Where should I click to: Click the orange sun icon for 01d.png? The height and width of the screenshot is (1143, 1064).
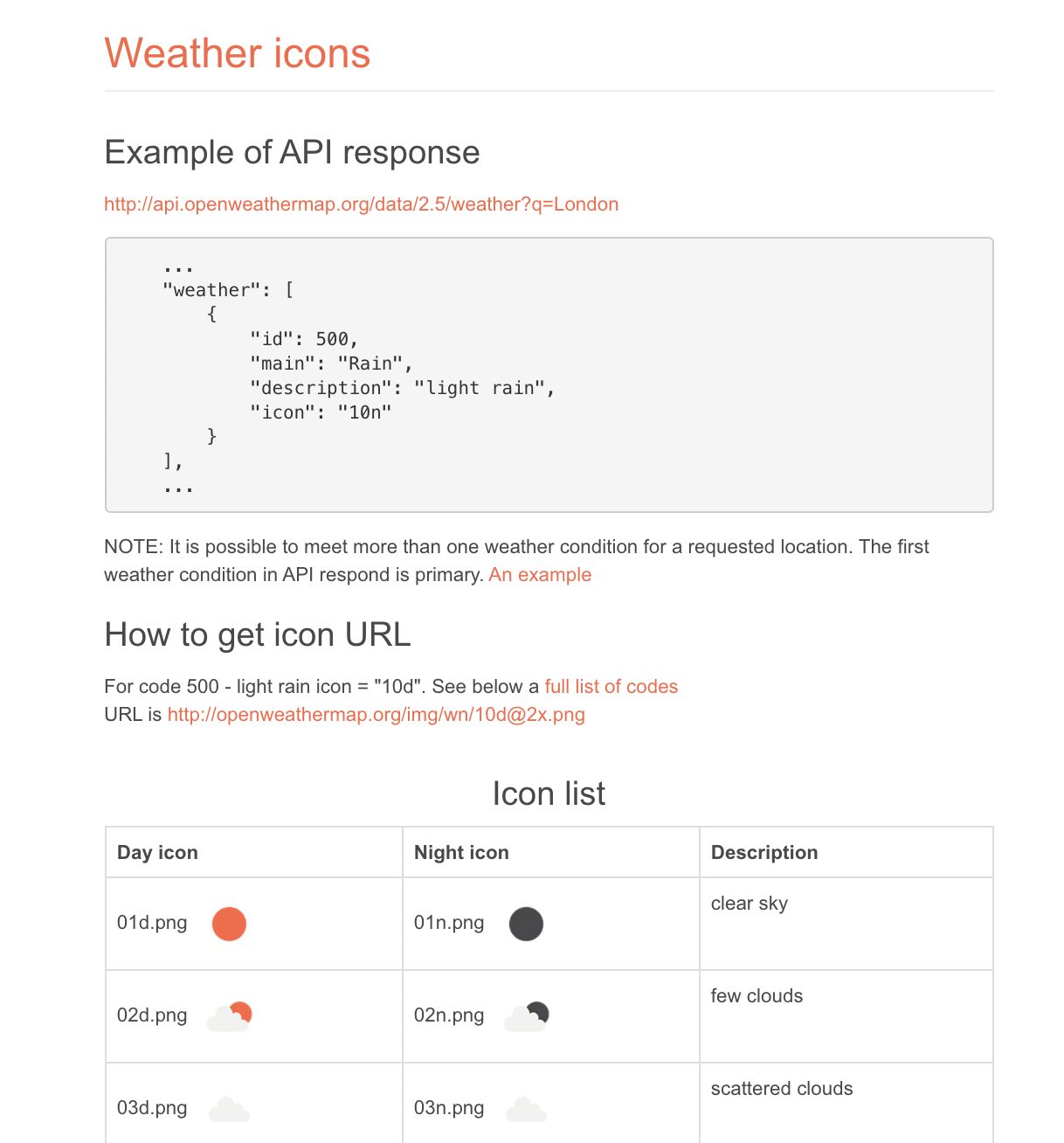click(x=229, y=924)
